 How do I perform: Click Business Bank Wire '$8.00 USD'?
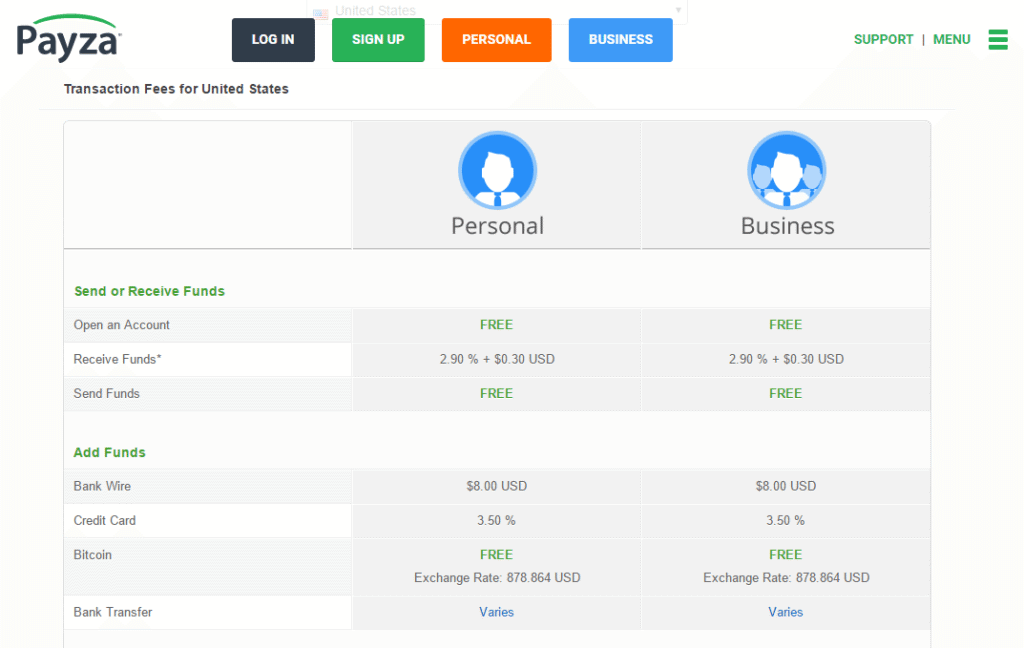click(786, 486)
